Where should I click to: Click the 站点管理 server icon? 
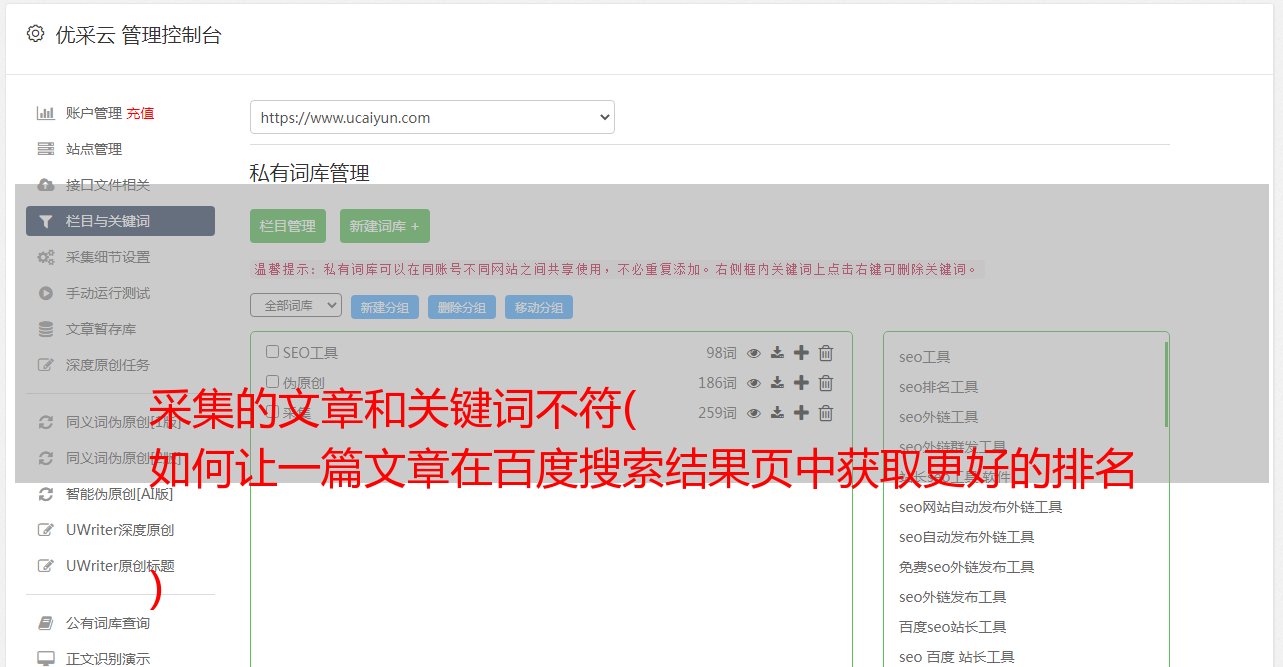click(46, 149)
